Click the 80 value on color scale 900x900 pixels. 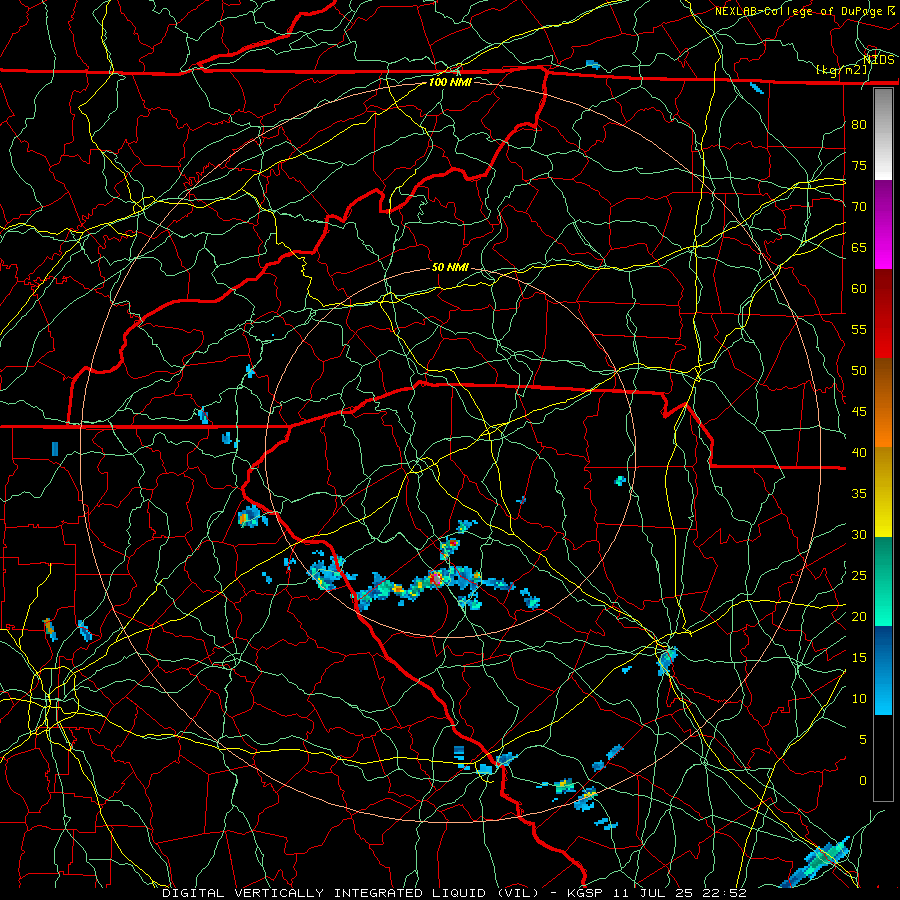click(x=859, y=125)
